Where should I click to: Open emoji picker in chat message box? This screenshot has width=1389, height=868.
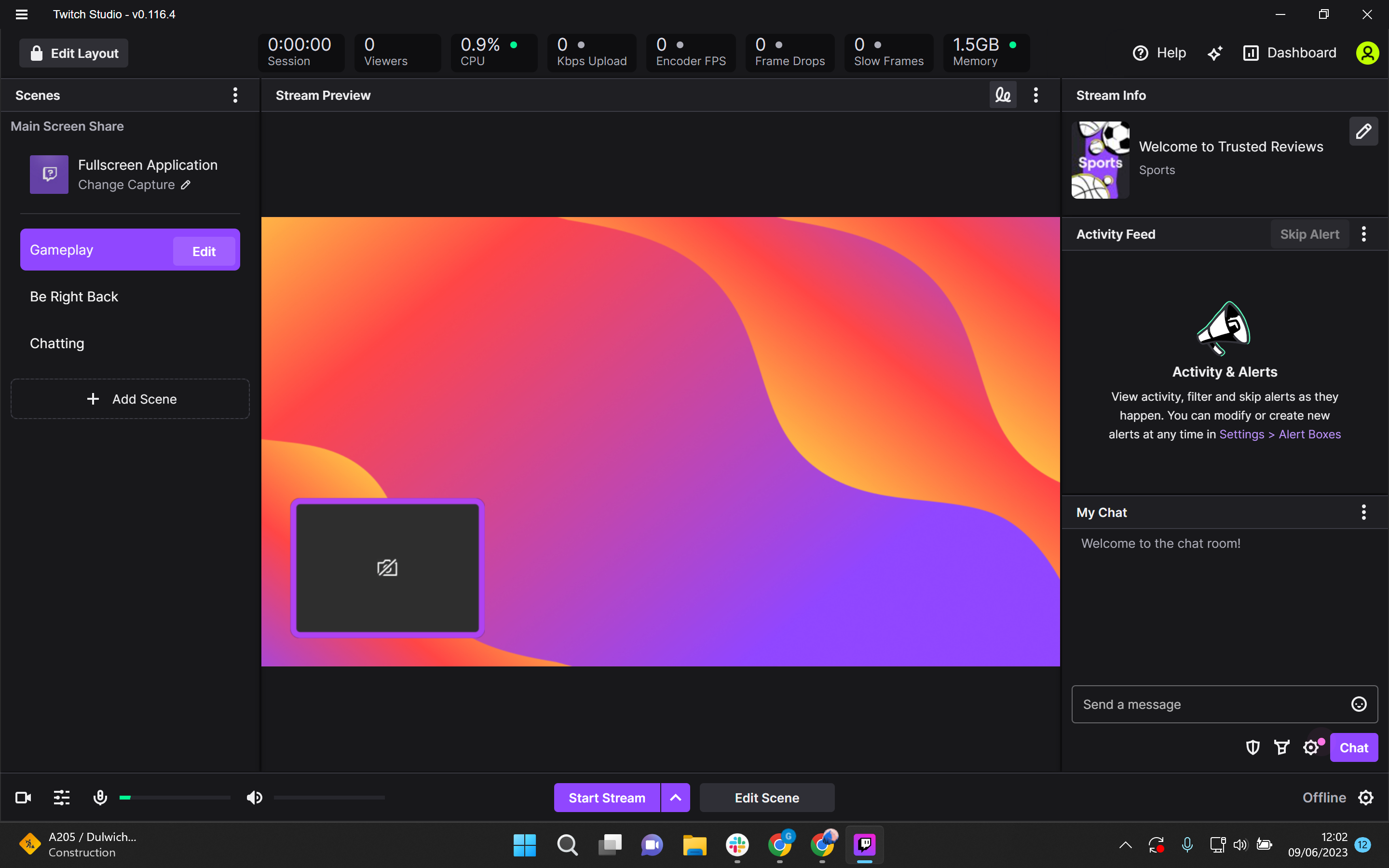pyautogui.click(x=1359, y=705)
